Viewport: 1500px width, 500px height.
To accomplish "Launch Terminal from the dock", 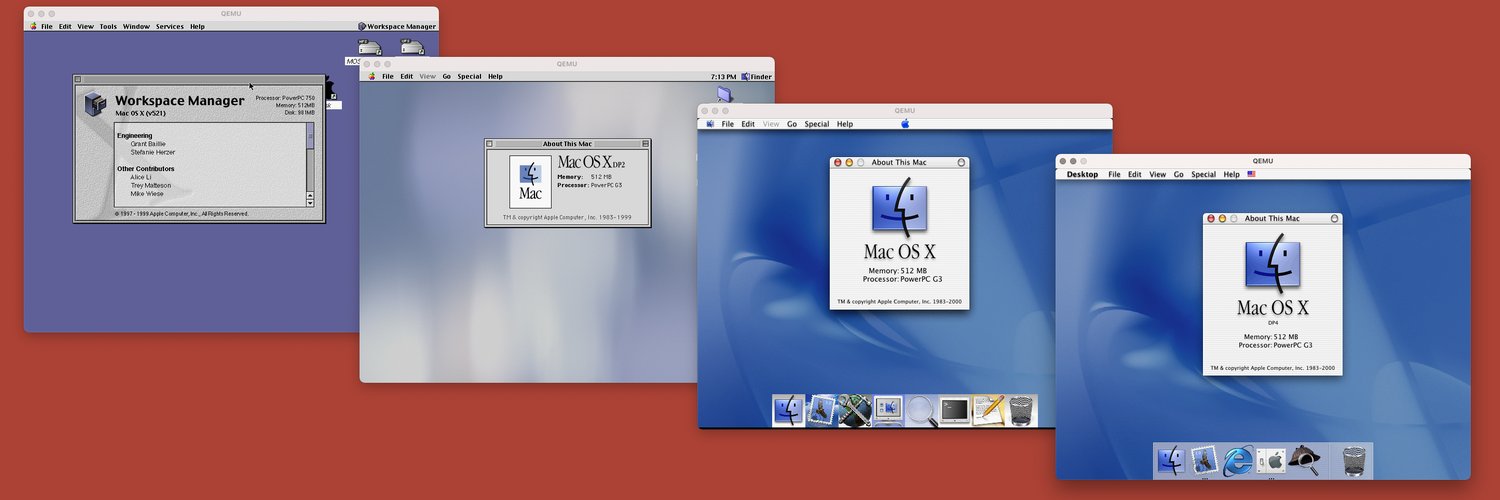I will (954, 410).
